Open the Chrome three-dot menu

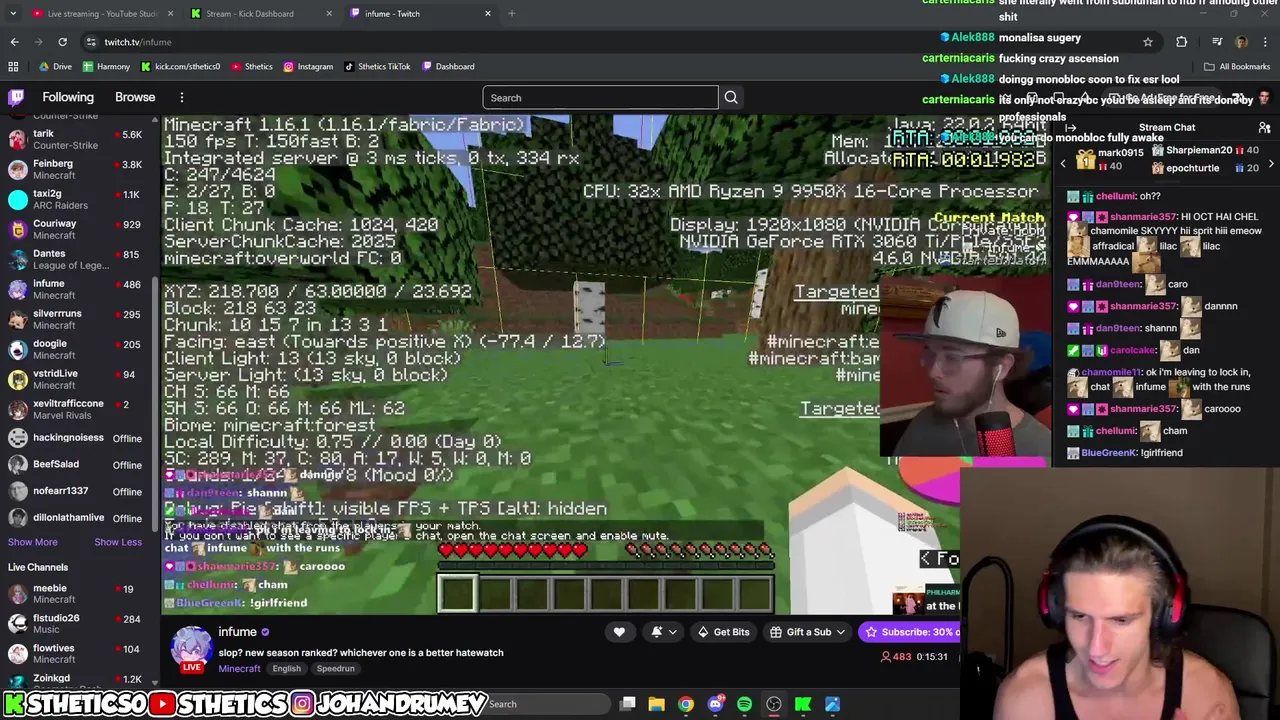point(1266,42)
